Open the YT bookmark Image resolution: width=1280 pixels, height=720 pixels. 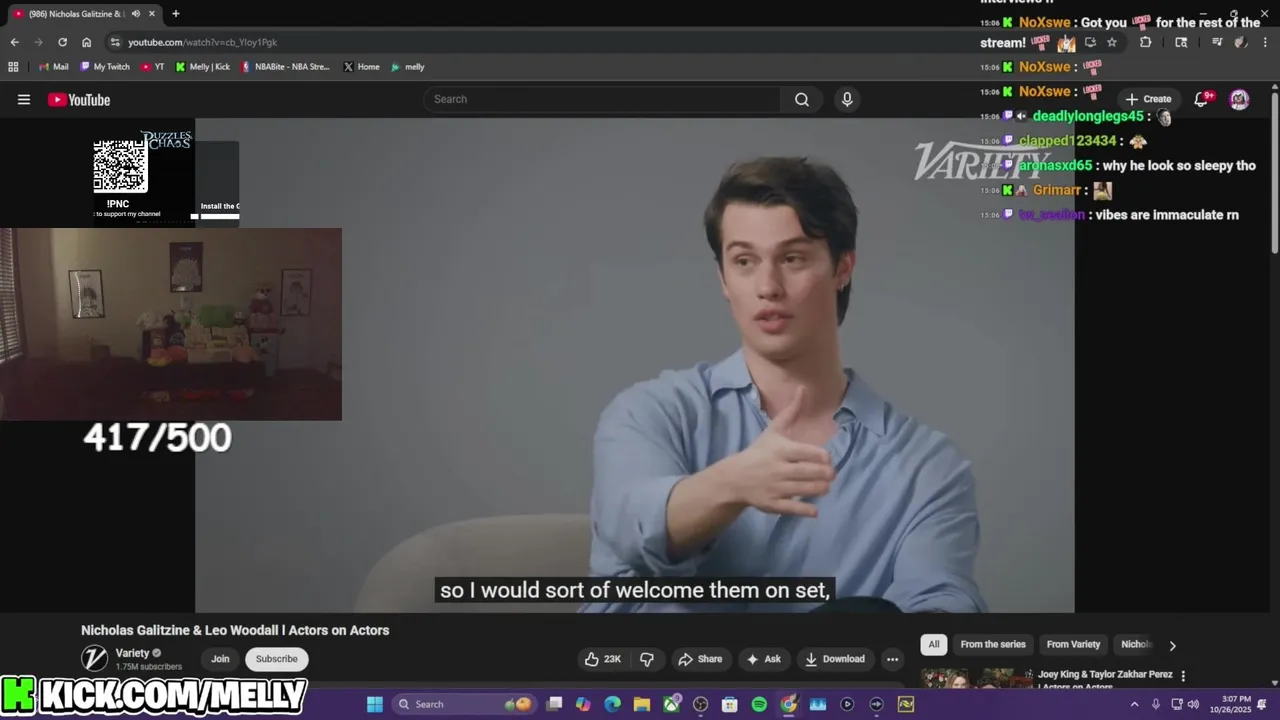coord(153,67)
